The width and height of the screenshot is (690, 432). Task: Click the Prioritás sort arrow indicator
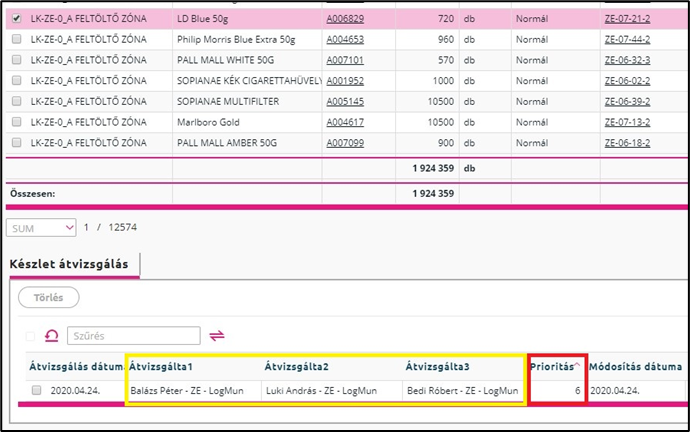(577, 365)
